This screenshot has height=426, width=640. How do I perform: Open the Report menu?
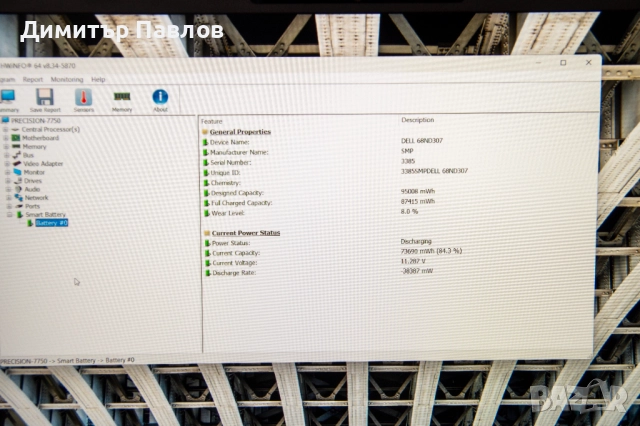pyautogui.click(x=33, y=80)
